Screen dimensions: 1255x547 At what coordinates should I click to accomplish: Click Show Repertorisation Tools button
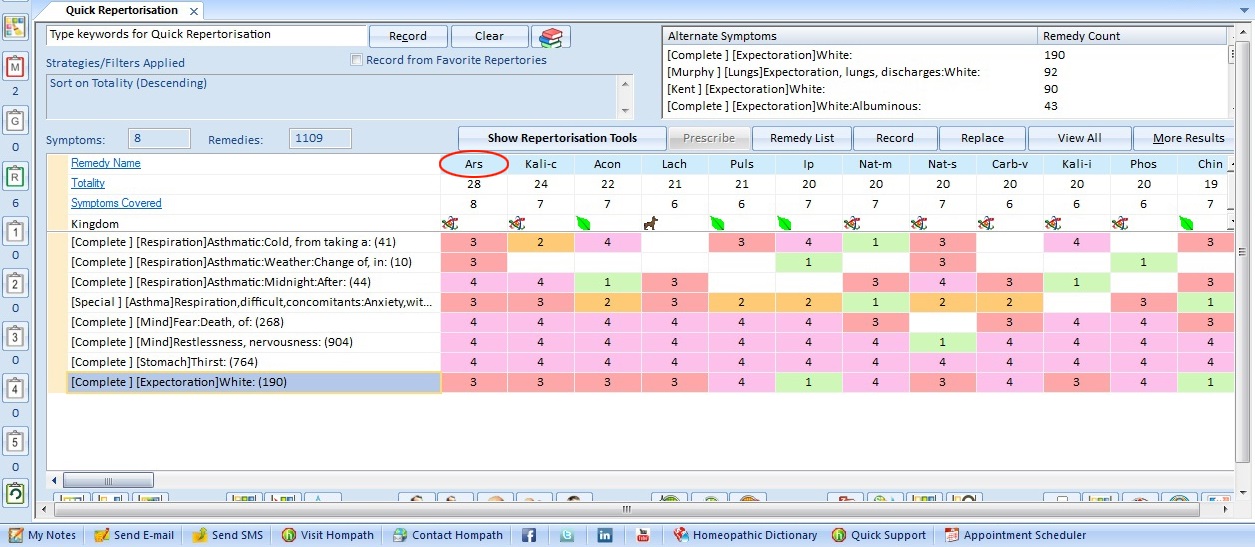(x=561, y=138)
